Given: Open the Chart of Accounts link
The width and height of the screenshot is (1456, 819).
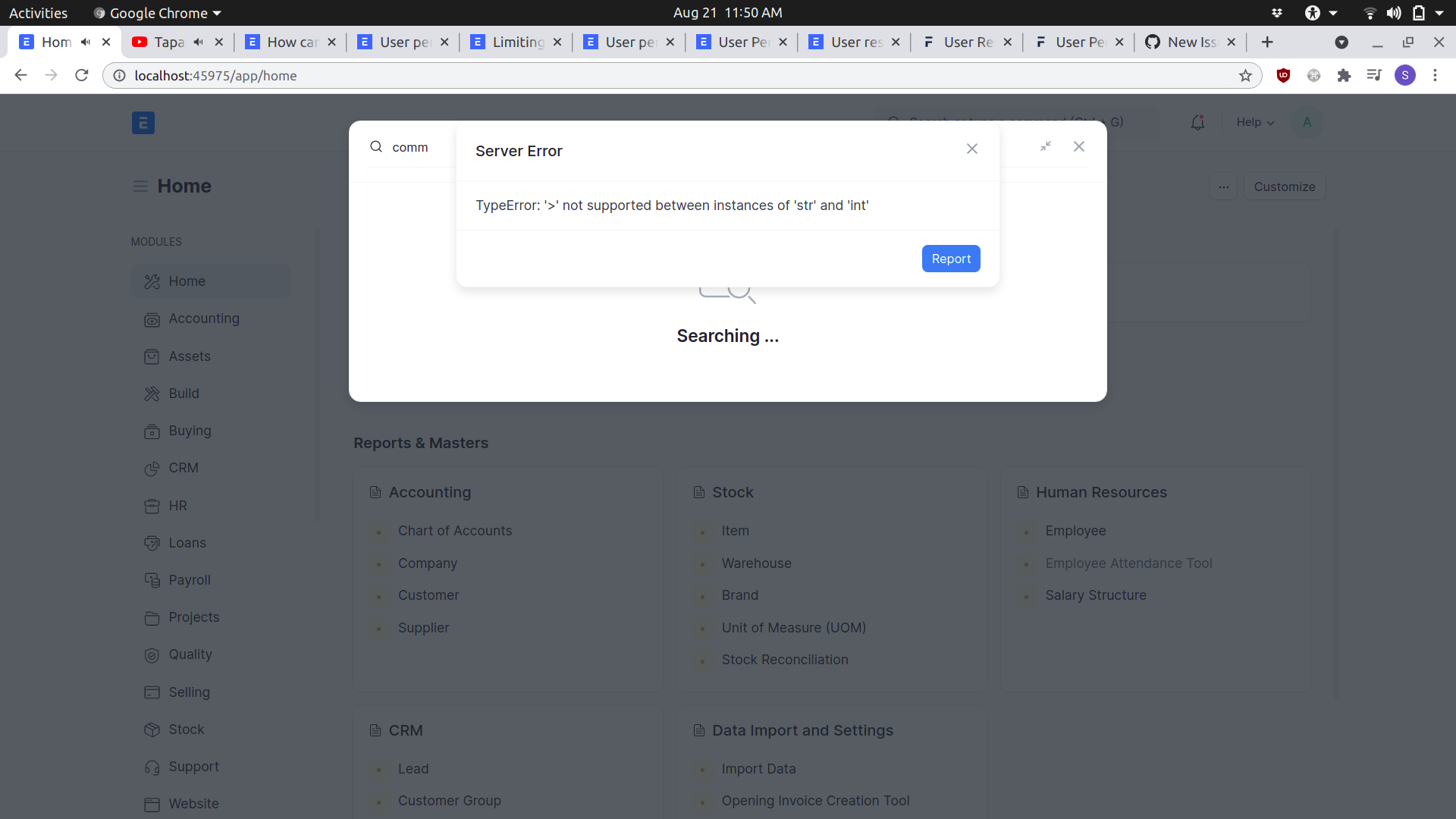Looking at the screenshot, I should coord(454,531).
